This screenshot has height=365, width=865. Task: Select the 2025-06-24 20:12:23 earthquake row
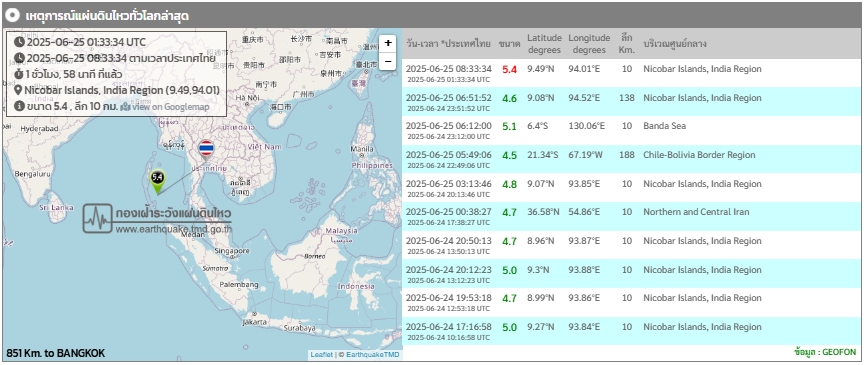click(x=632, y=274)
